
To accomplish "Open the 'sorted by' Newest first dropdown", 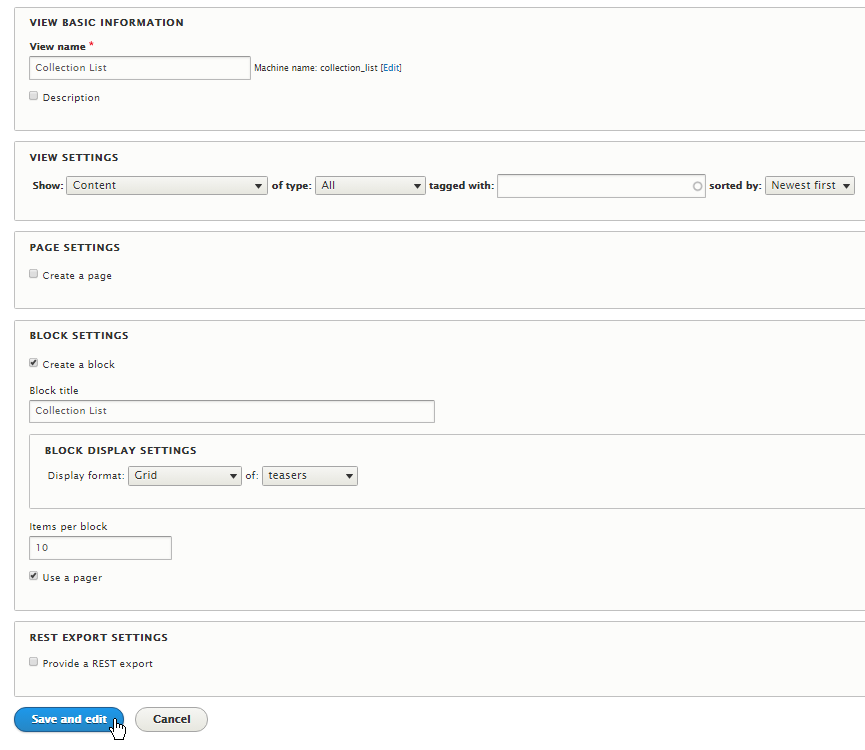I will point(809,185).
